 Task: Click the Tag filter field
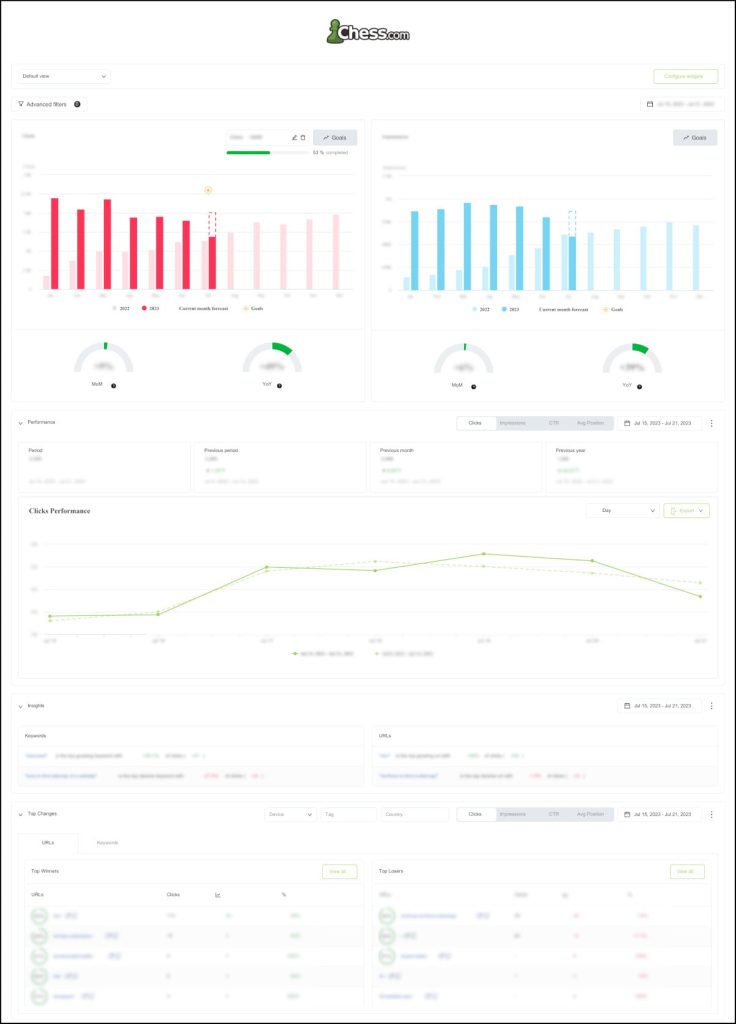click(x=349, y=814)
